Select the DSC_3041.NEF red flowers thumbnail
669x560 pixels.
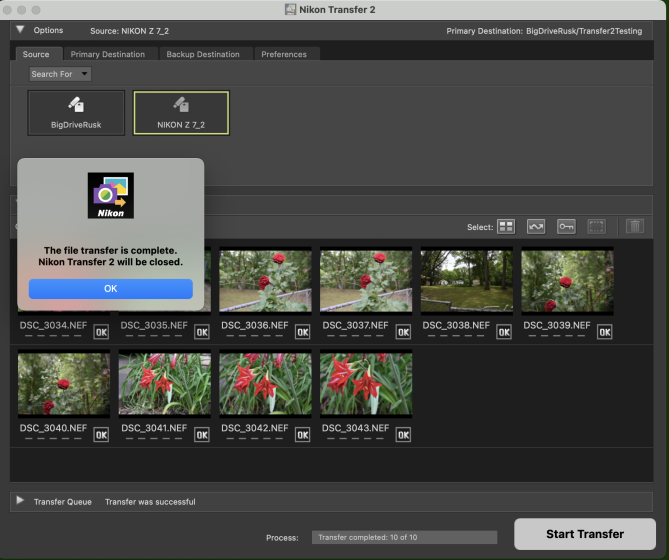pyautogui.click(x=164, y=383)
